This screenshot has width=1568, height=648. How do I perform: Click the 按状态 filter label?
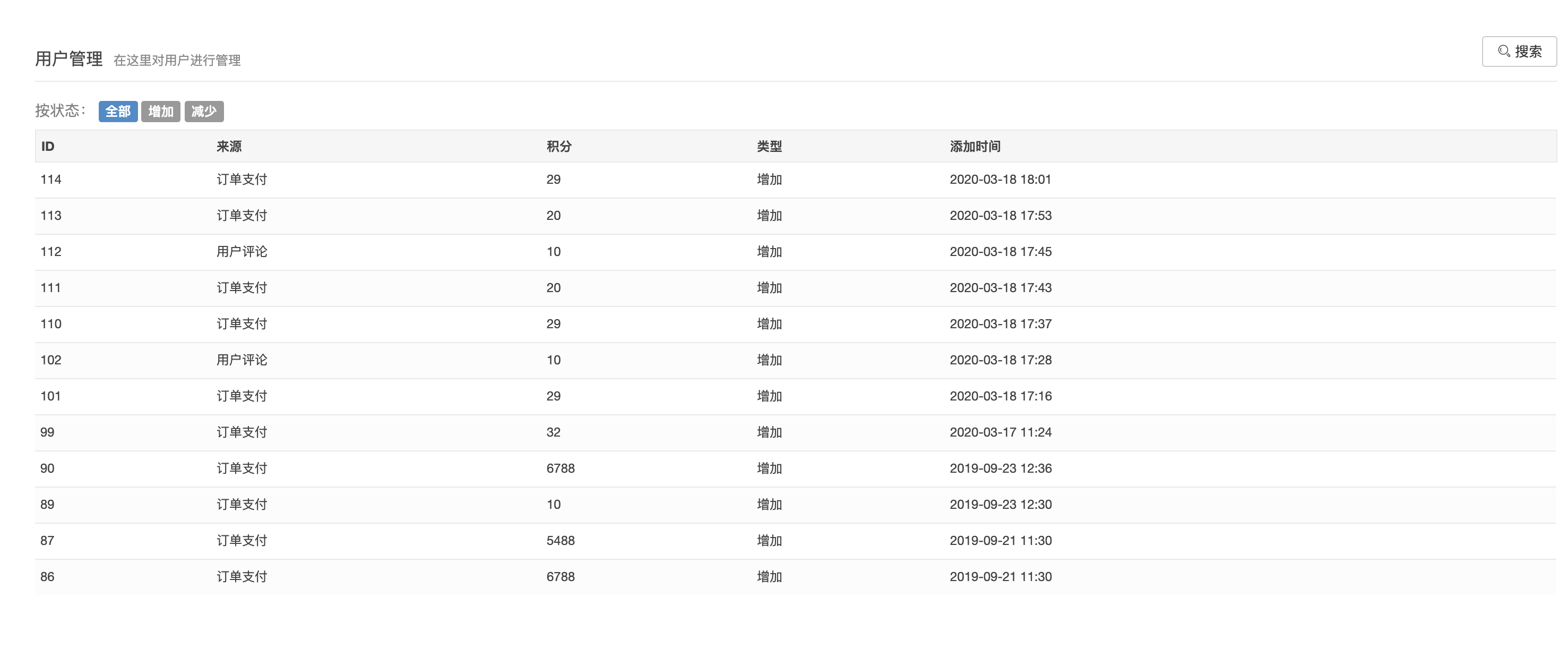pyautogui.click(x=61, y=111)
